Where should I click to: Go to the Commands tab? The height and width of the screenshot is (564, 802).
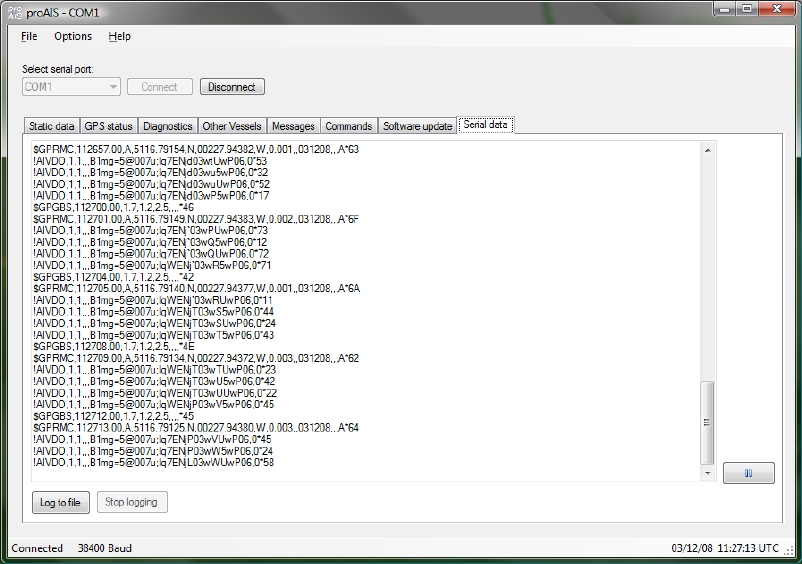point(349,126)
